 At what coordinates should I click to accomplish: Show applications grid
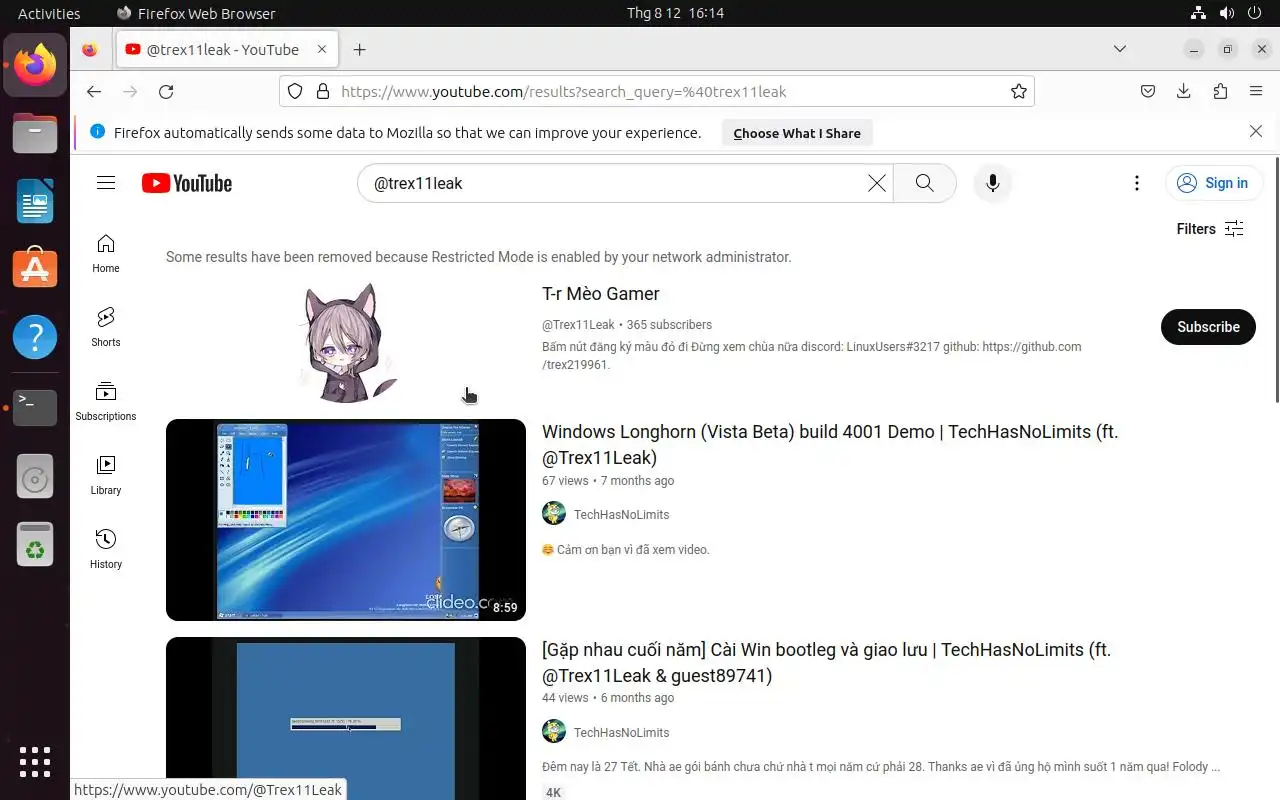click(x=35, y=762)
